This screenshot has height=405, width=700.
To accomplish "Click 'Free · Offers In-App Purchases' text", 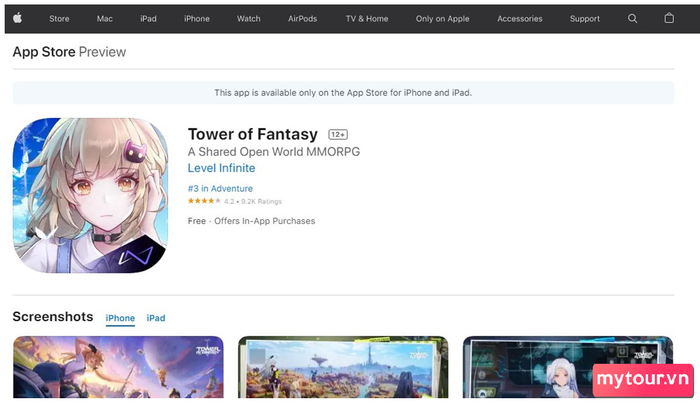I will click(x=251, y=221).
